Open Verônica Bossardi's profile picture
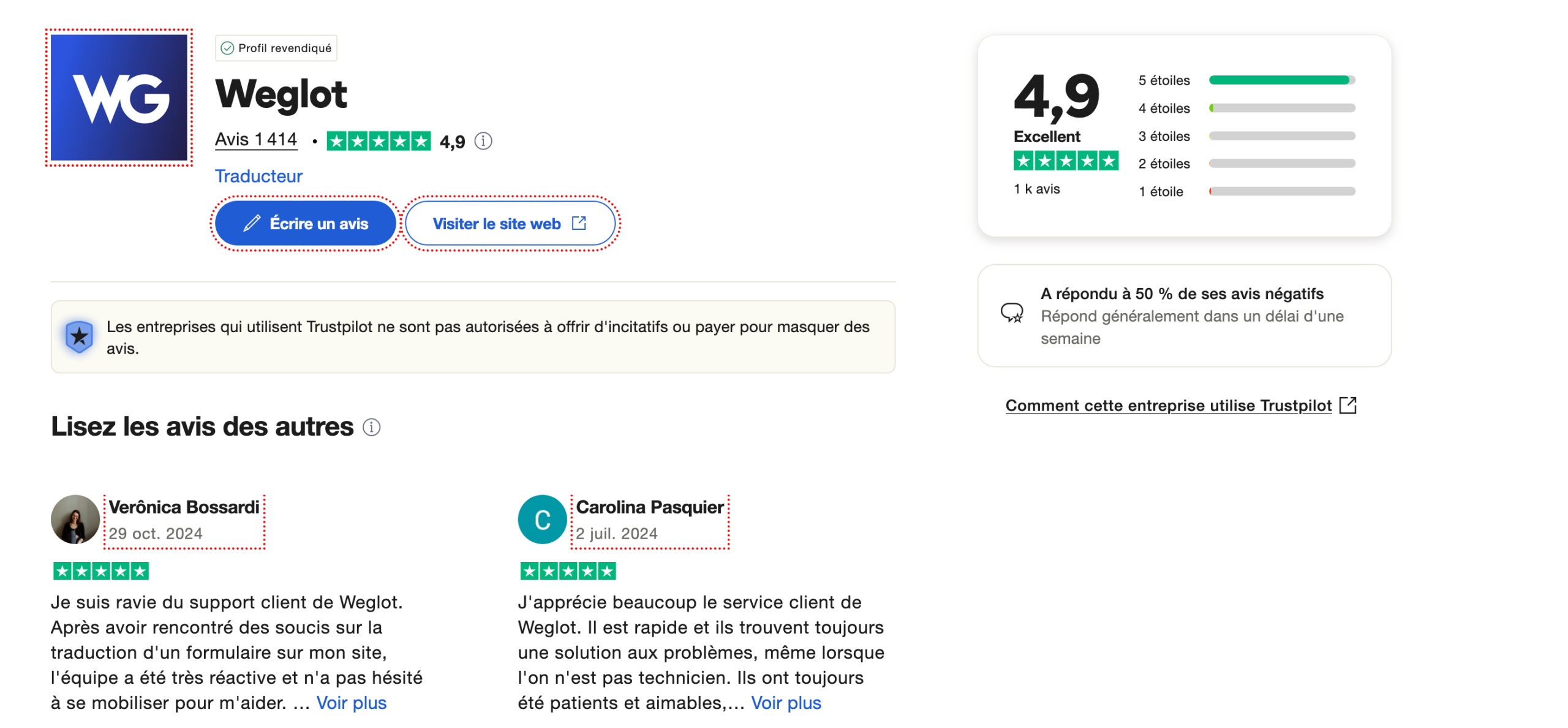This screenshot has height=728, width=1568. [x=75, y=519]
